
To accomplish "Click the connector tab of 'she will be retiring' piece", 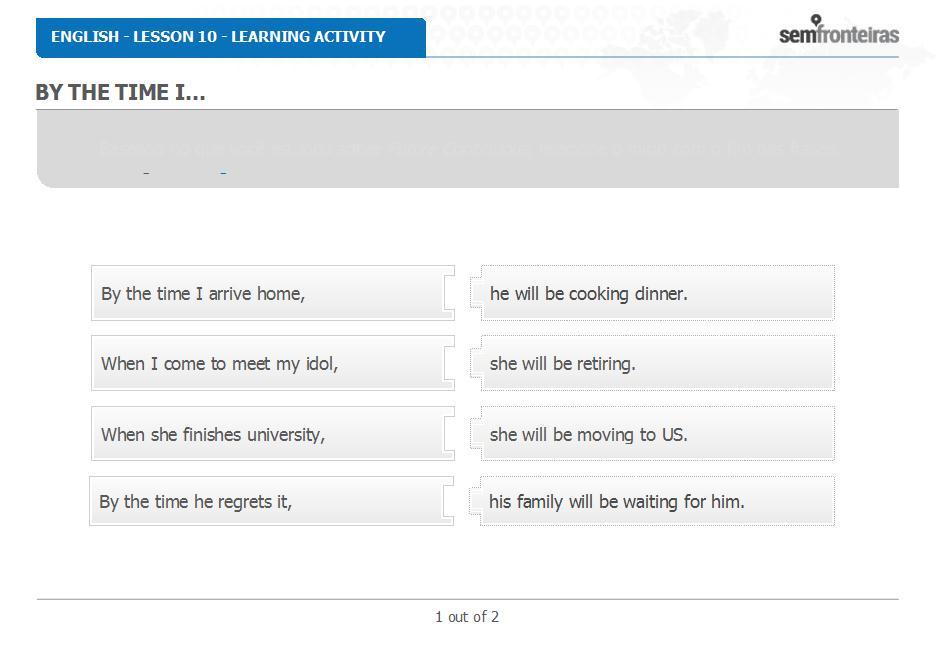I will tap(476, 363).
